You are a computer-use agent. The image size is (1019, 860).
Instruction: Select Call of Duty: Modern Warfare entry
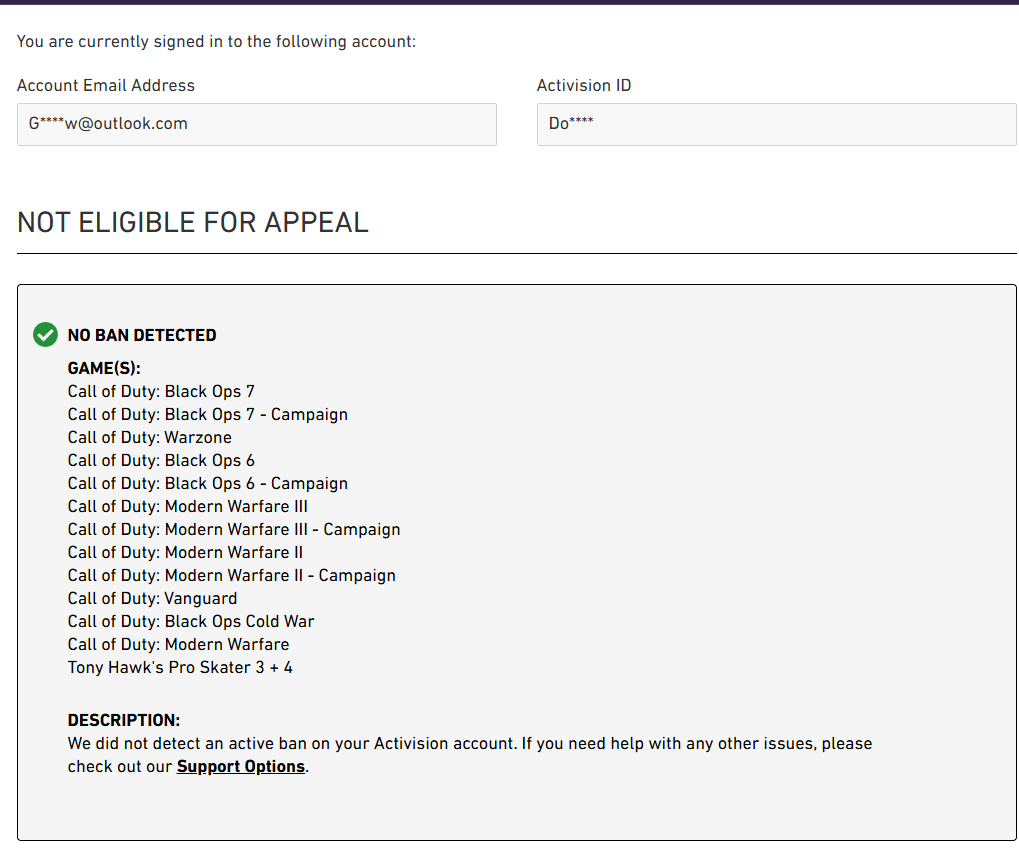(179, 645)
